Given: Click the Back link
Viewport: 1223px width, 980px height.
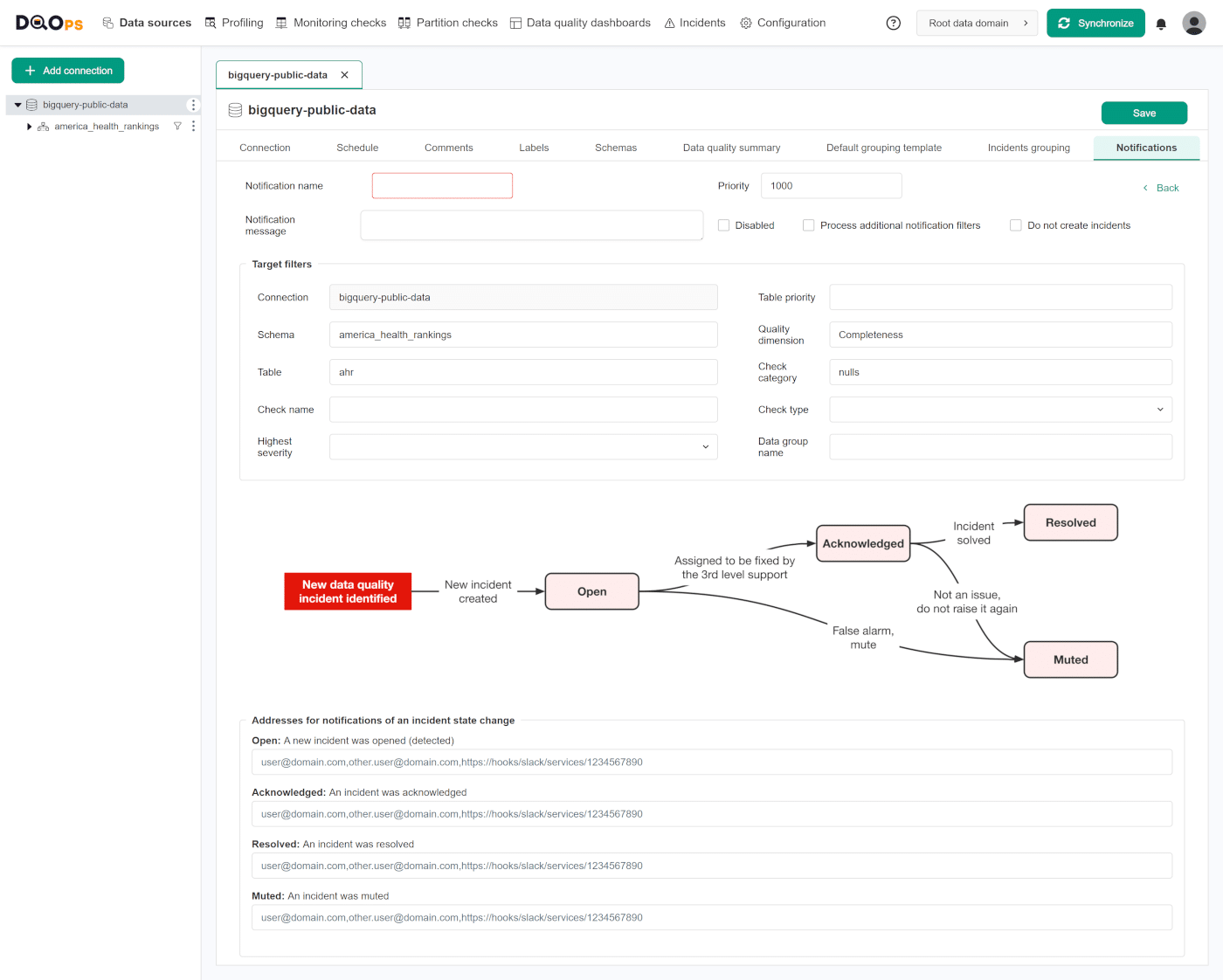Looking at the screenshot, I should click(1161, 188).
